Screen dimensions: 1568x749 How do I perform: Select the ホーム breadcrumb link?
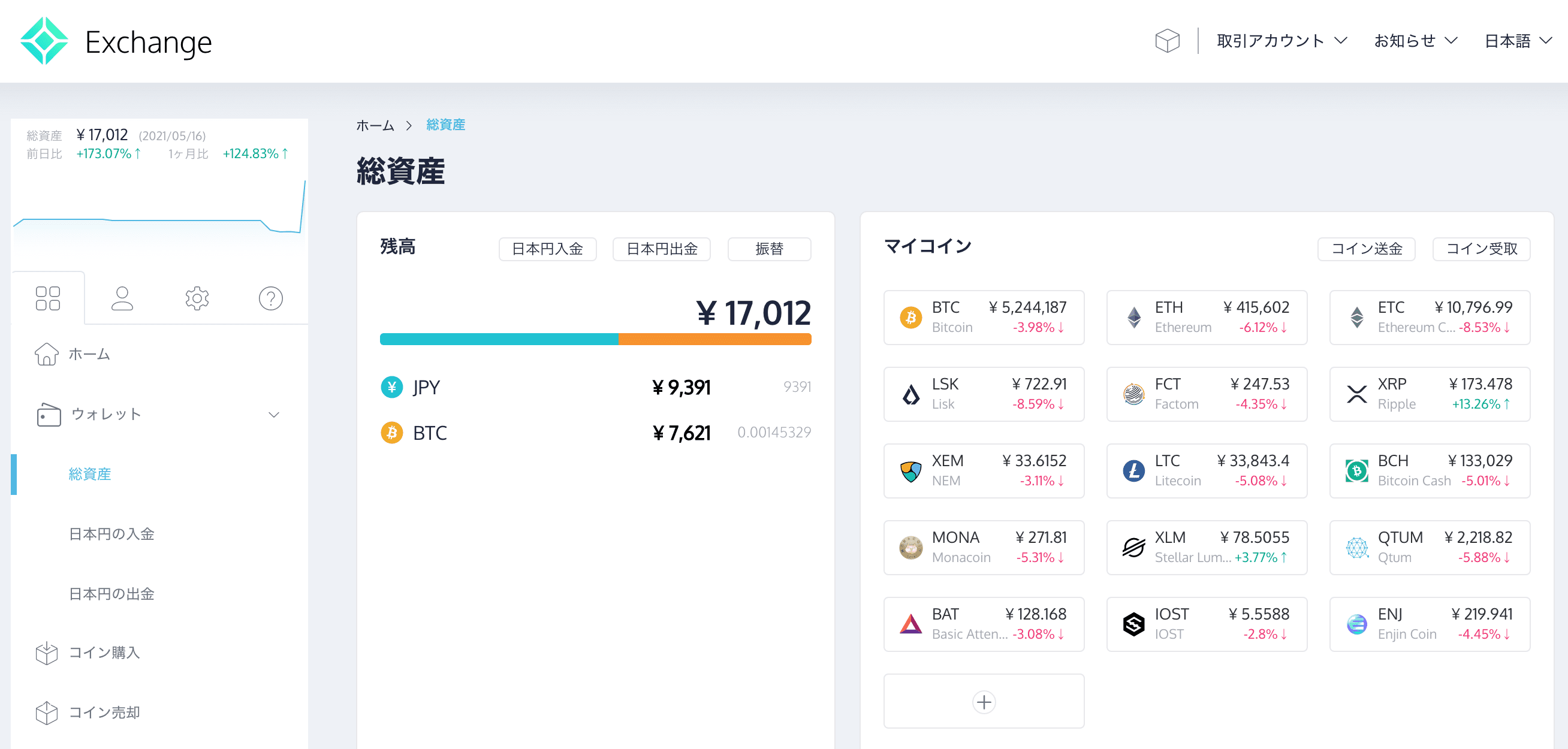tap(376, 125)
